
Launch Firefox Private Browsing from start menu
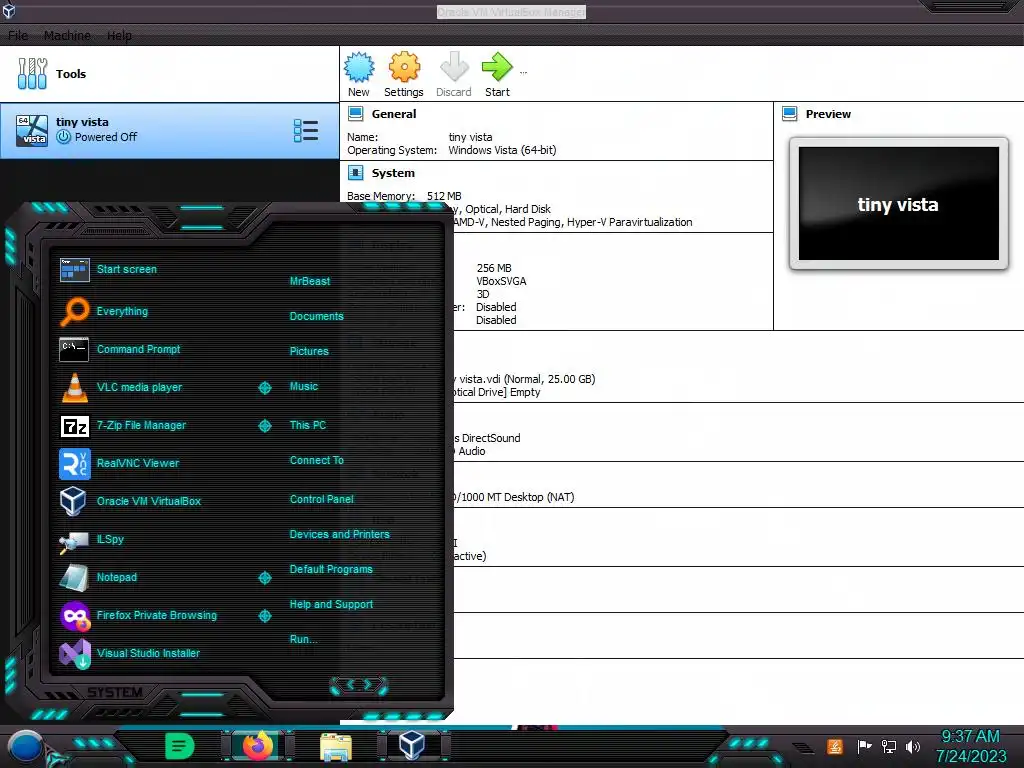click(x=138, y=615)
